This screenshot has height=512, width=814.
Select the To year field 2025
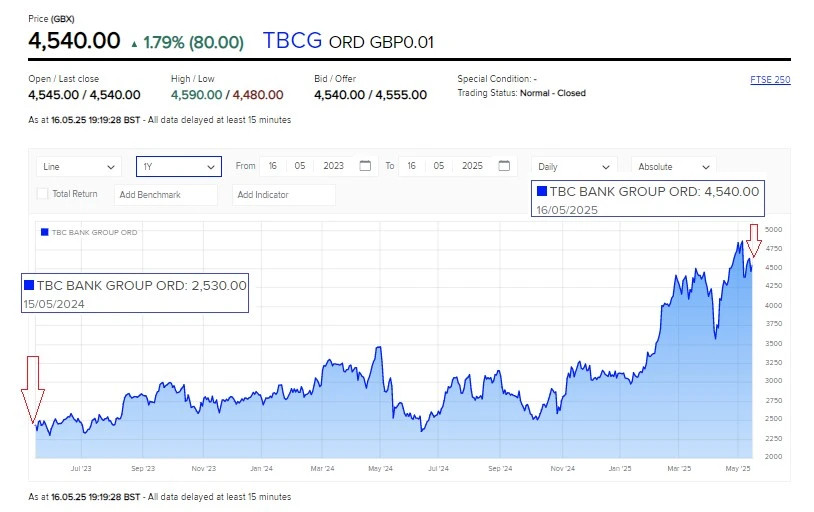click(x=472, y=166)
